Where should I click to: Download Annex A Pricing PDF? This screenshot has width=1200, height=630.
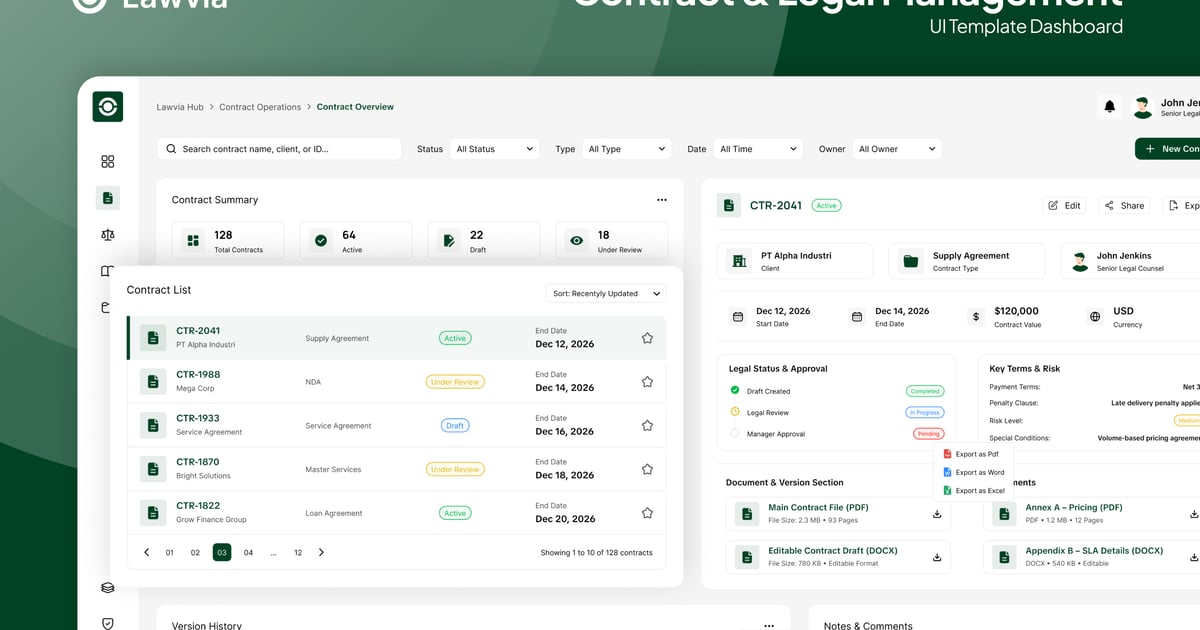pyautogui.click(x=1194, y=514)
